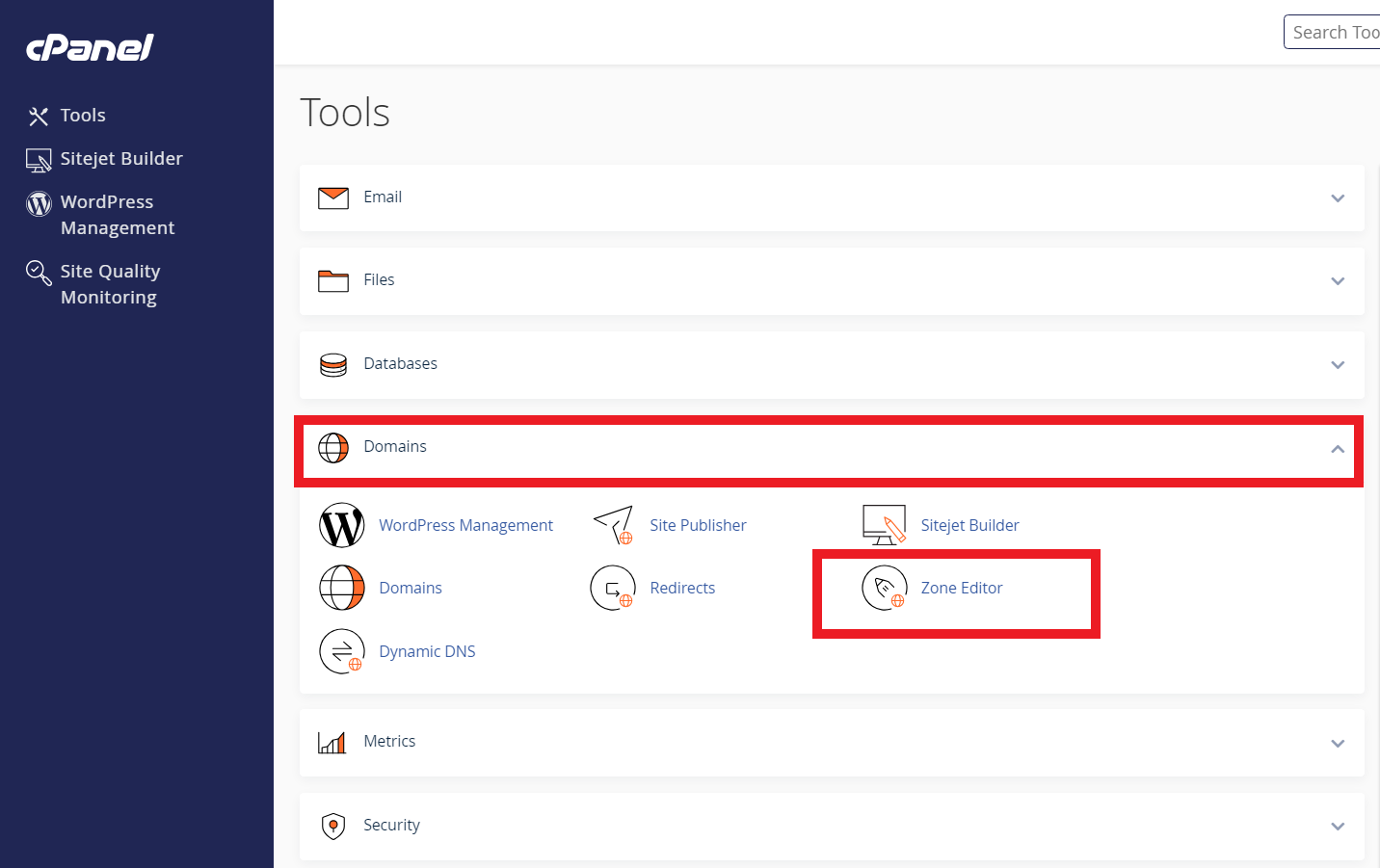Click the cPanel logo
This screenshot has height=868, width=1380.
click(90, 48)
